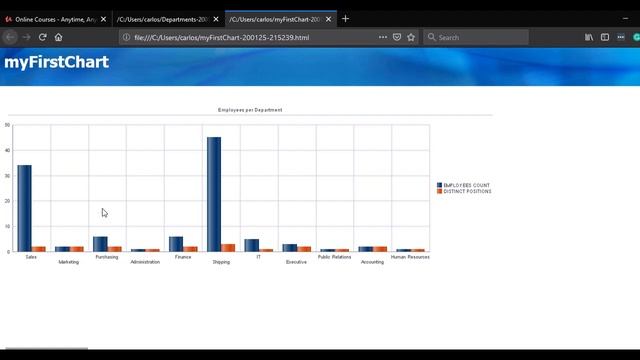Click the Shipping blue employees bar
The height and width of the screenshot is (360, 640).
214,194
